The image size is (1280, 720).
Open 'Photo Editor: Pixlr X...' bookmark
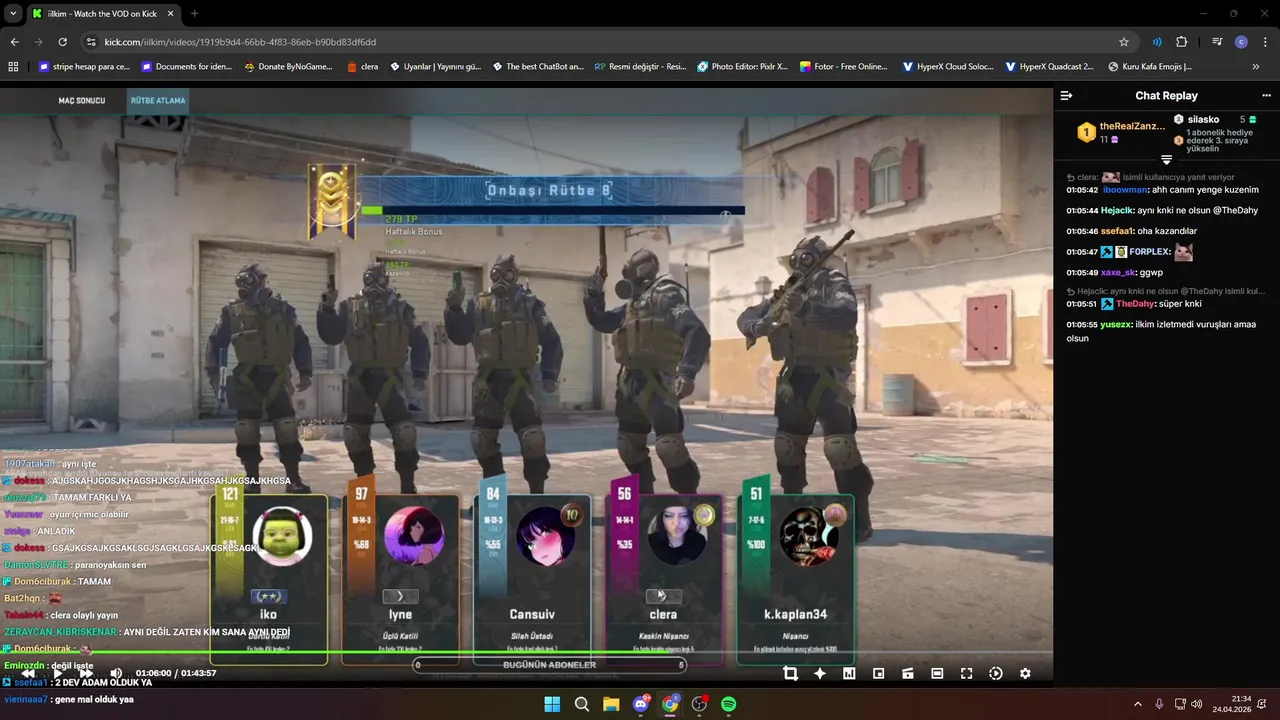point(743,67)
